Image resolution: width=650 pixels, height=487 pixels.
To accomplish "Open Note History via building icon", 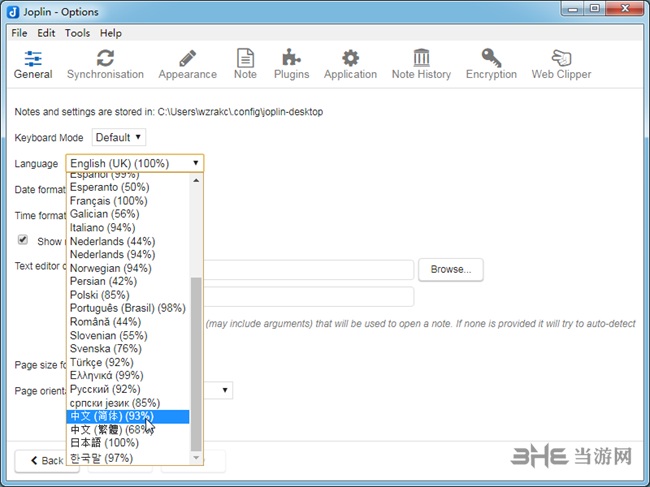I will click(x=422, y=58).
